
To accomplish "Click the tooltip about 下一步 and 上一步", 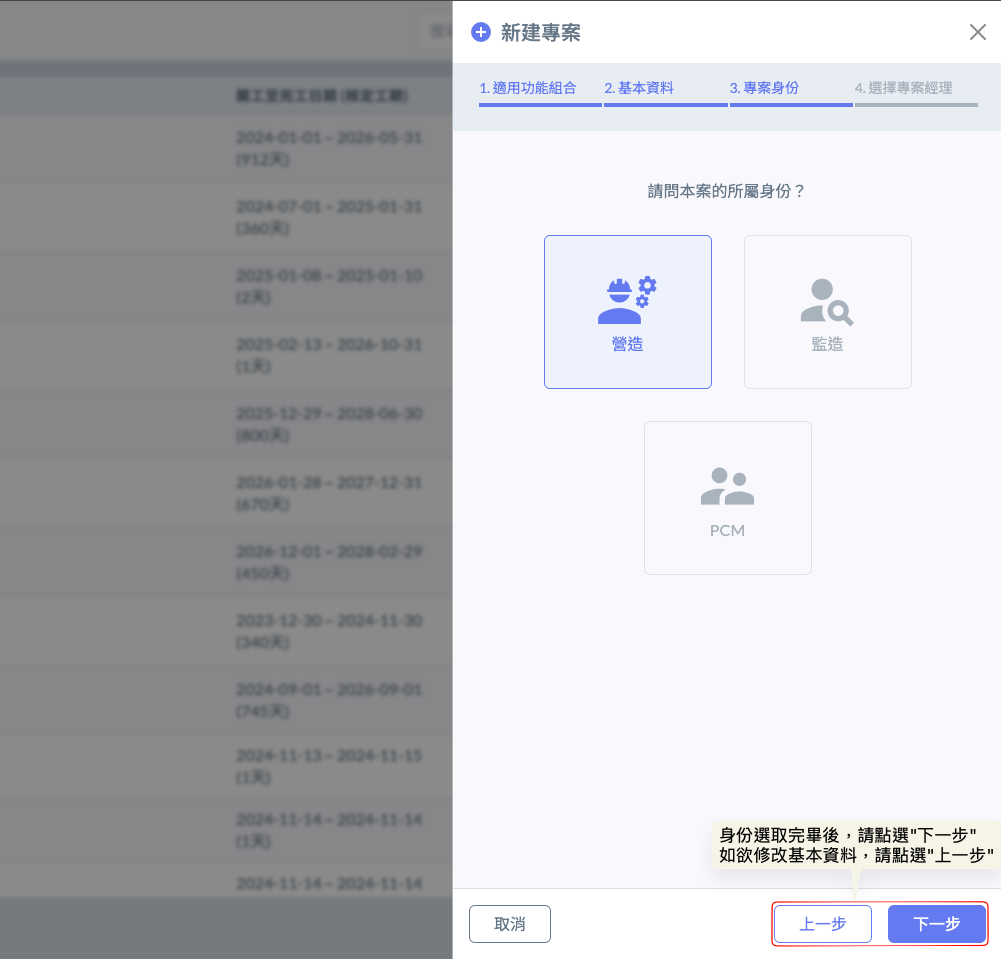I will tap(855, 845).
